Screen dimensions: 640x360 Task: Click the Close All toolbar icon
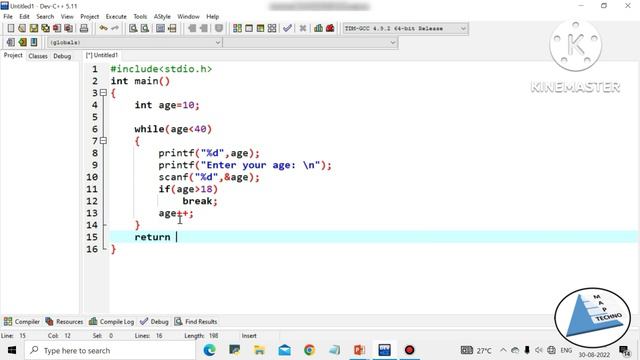pos(69,28)
